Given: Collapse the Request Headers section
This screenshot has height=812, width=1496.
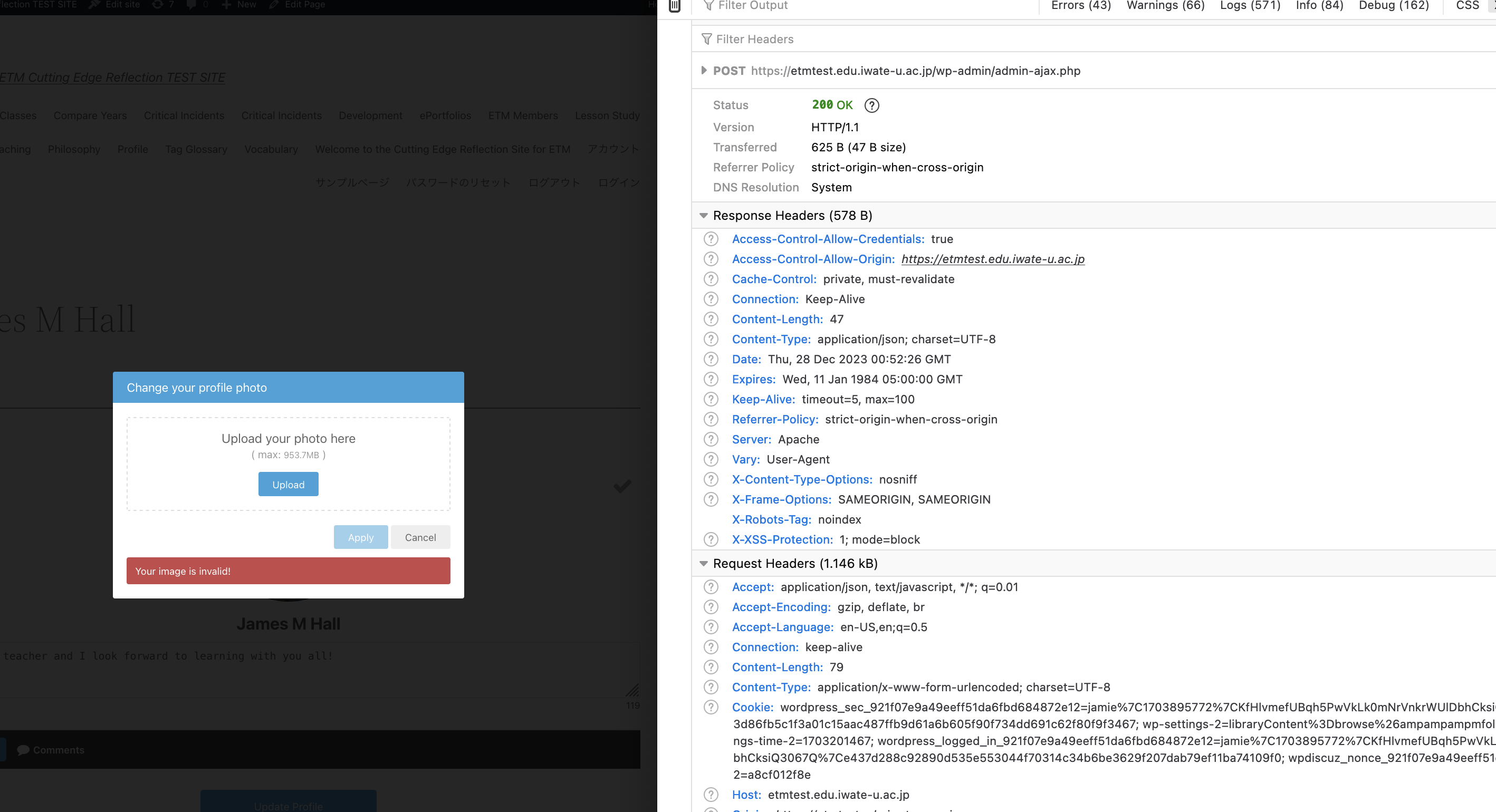Looking at the screenshot, I should tap(703, 564).
